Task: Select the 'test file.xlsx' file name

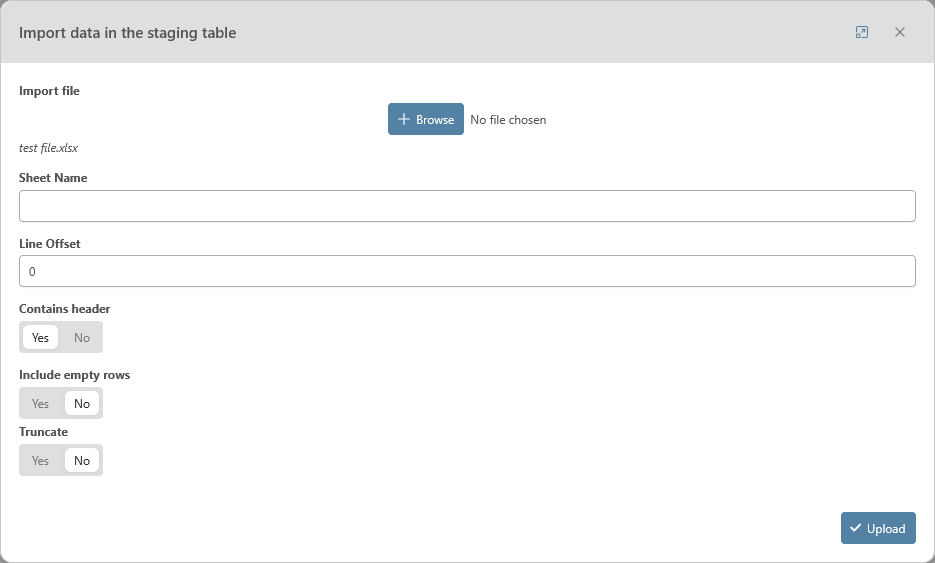Action: [49, 148]
